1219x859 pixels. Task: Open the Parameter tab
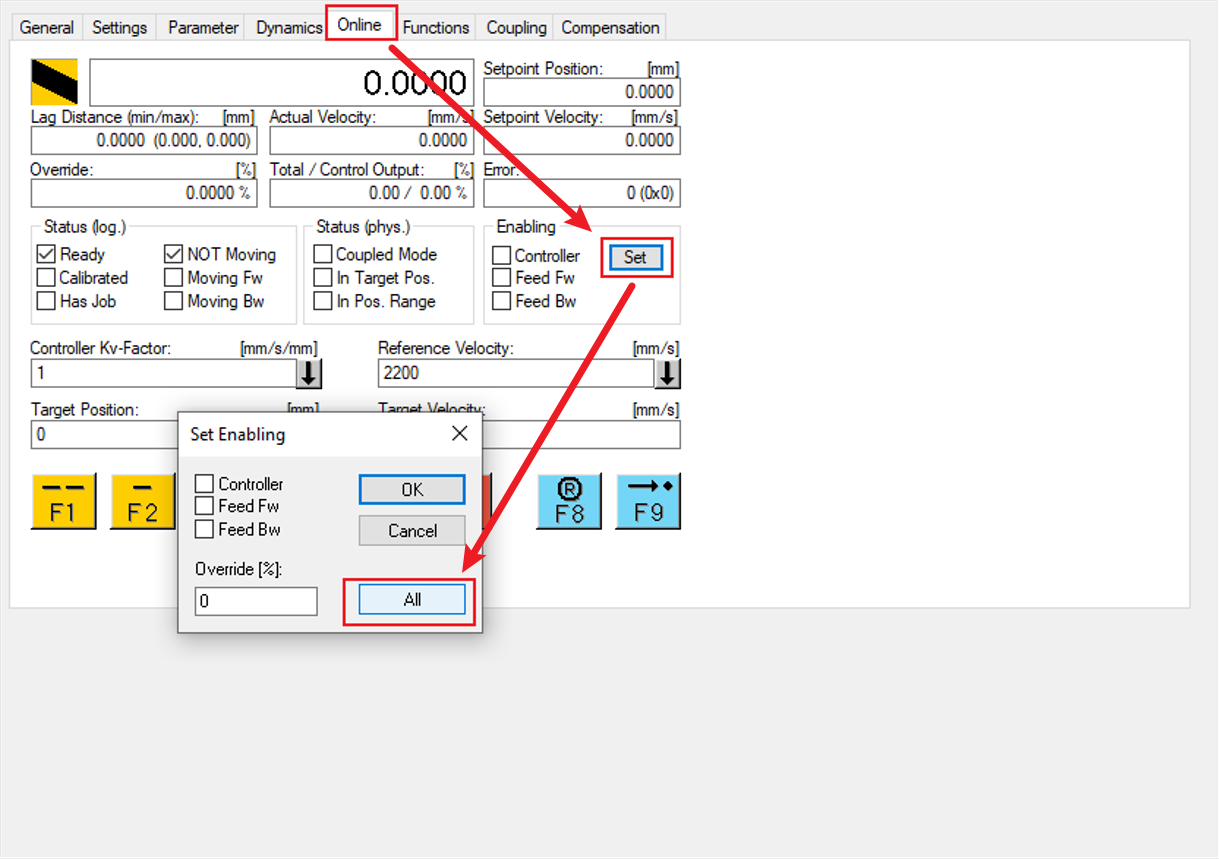coord(203,27)
